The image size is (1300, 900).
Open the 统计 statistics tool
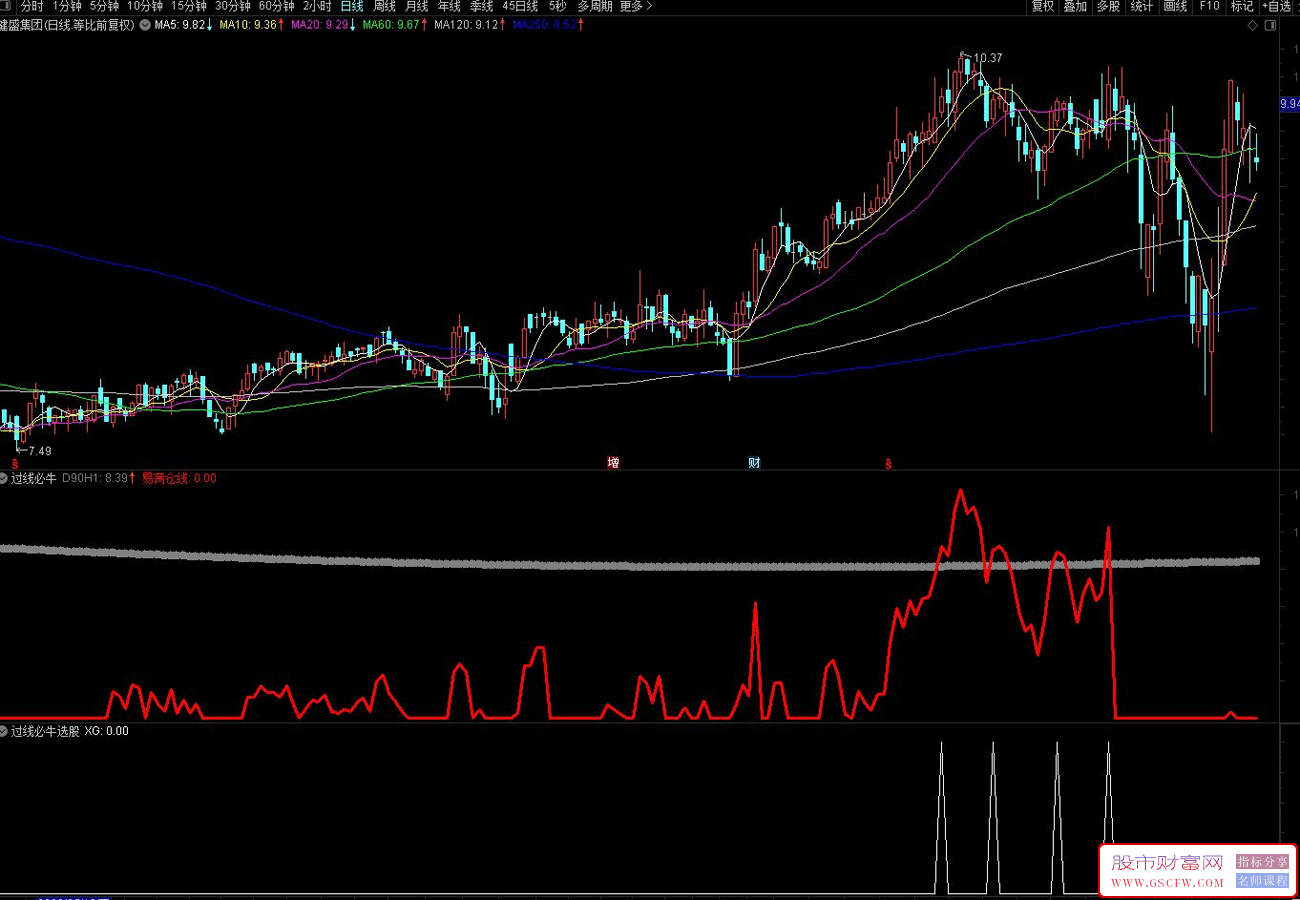point(1141,6)
